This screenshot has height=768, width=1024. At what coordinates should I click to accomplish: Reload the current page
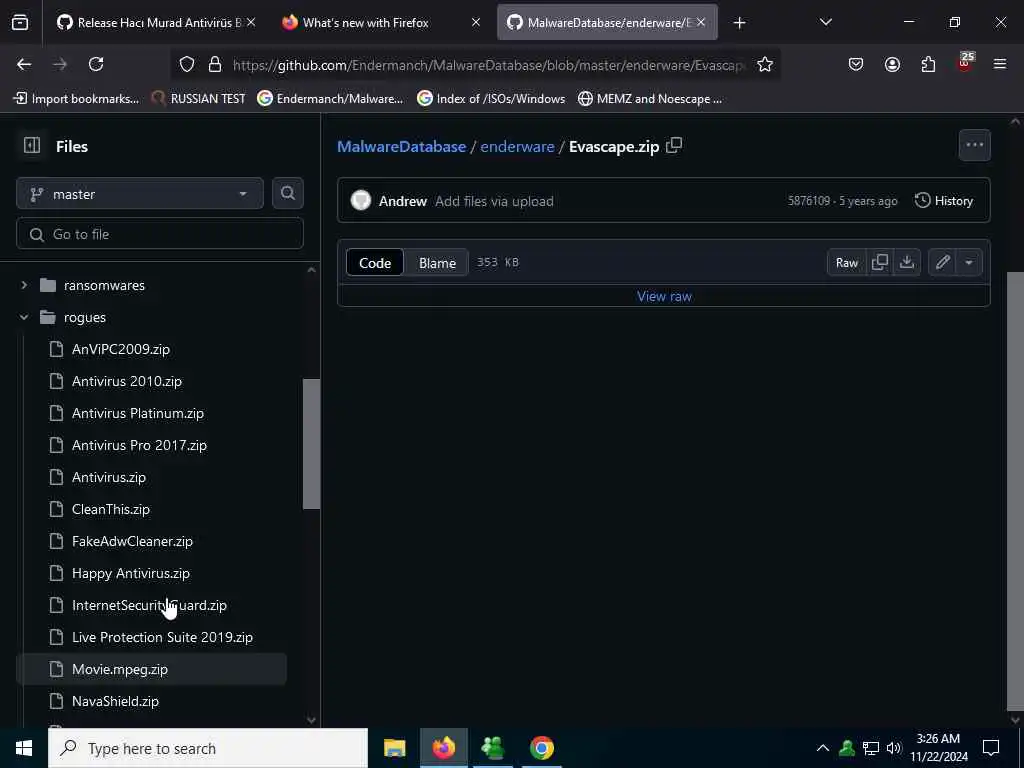pyautogui.click(x=96, y=64)
